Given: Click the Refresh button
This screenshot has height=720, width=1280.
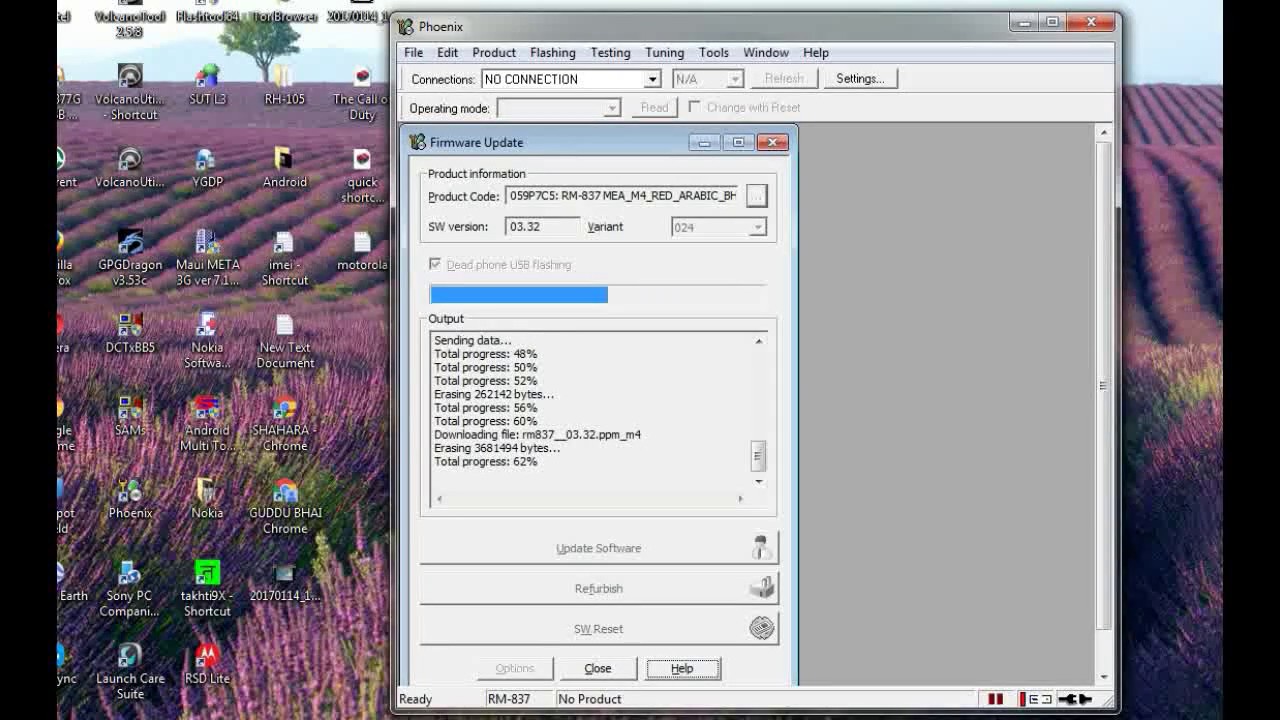Looking at the screenshot, I should click(x=784, y=78).
